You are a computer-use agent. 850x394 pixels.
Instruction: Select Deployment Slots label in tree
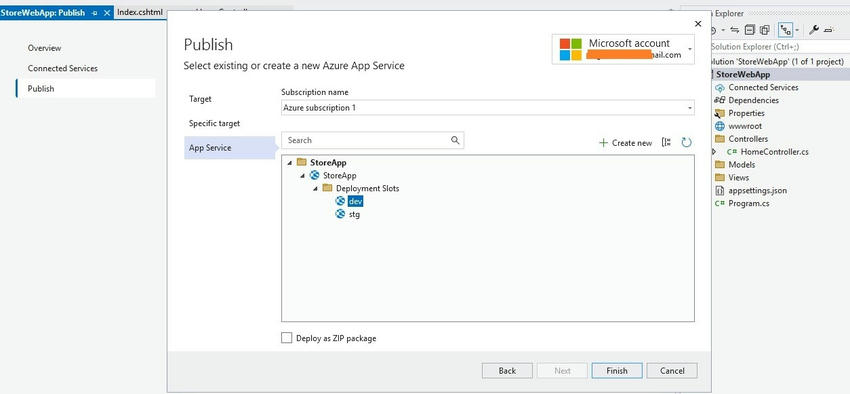[x=368, y=189]
